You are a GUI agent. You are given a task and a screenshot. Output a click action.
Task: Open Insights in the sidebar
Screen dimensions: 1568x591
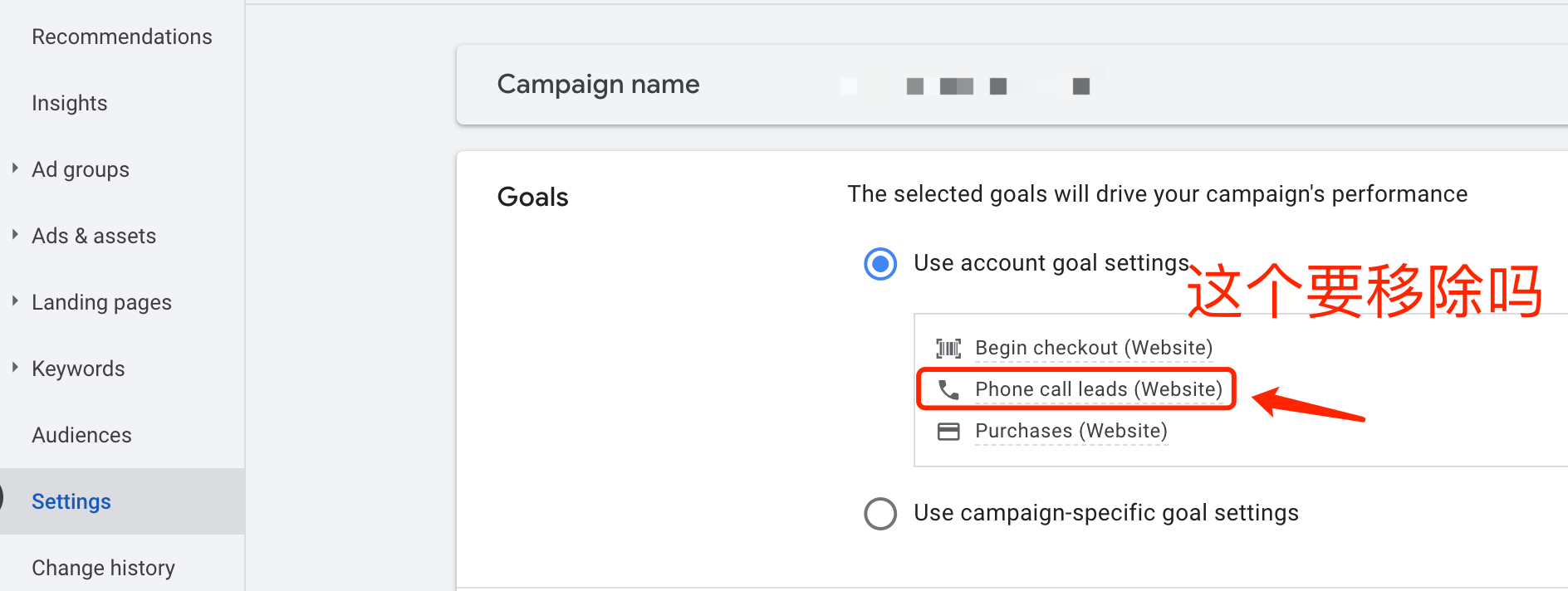click(70, 102)
